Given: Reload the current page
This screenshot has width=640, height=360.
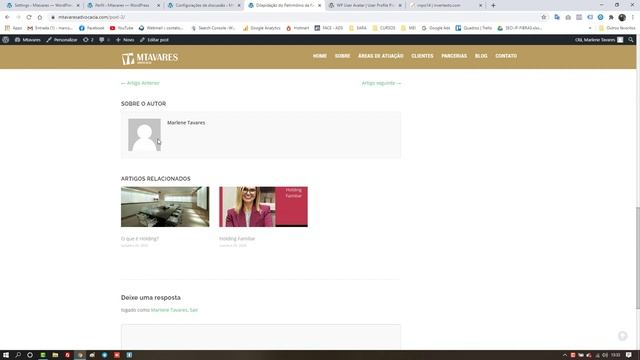Looking at the screenshot, I should [x=29, y=17].
